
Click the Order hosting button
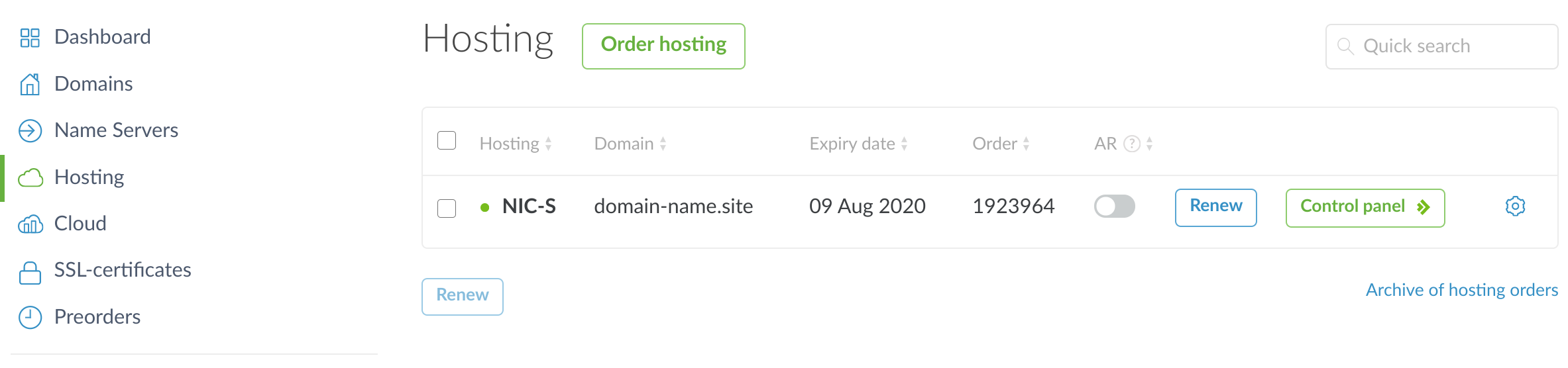pyautogui.click(x=663, y=46)
